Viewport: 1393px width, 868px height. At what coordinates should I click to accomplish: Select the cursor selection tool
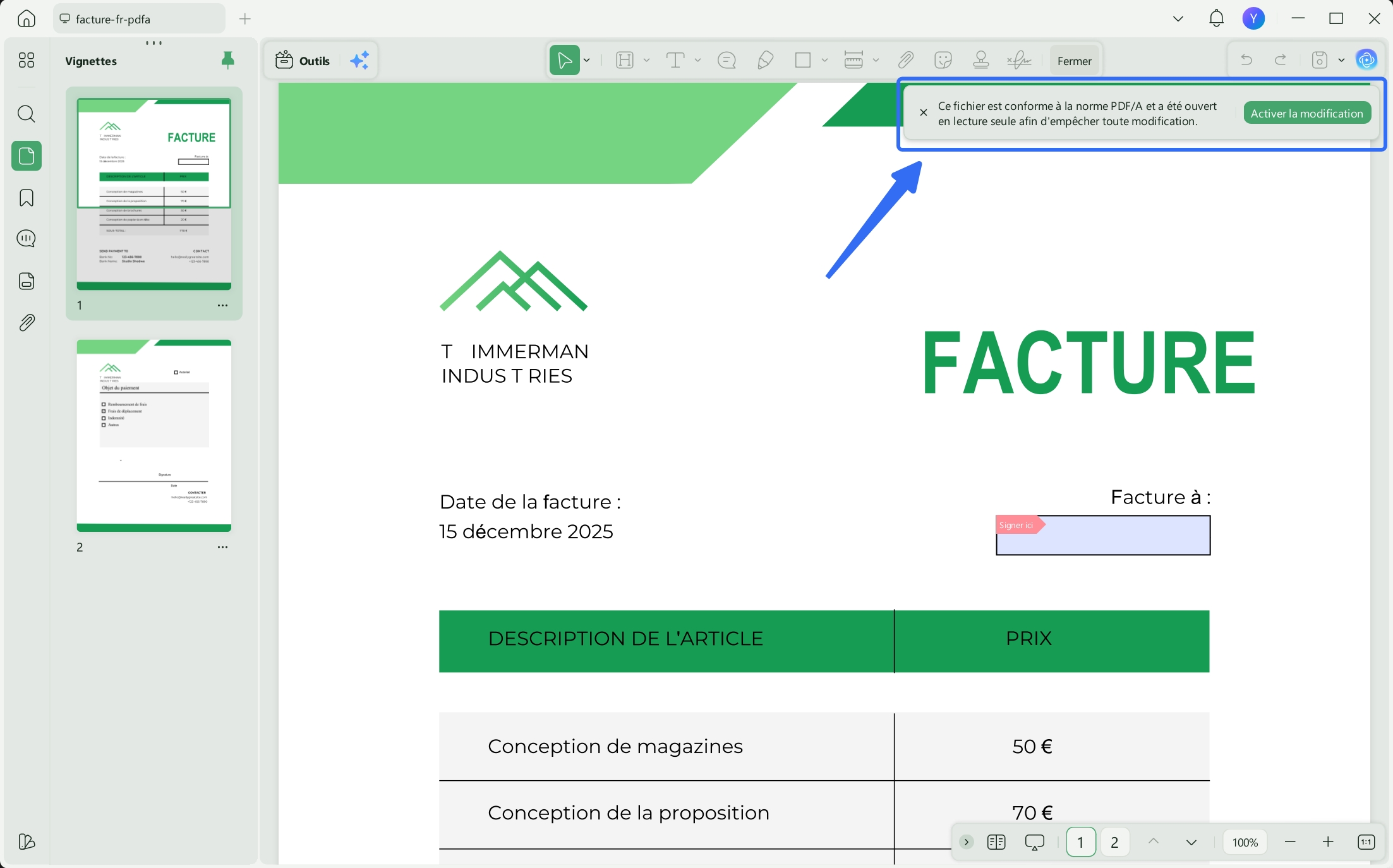[564, 61]
